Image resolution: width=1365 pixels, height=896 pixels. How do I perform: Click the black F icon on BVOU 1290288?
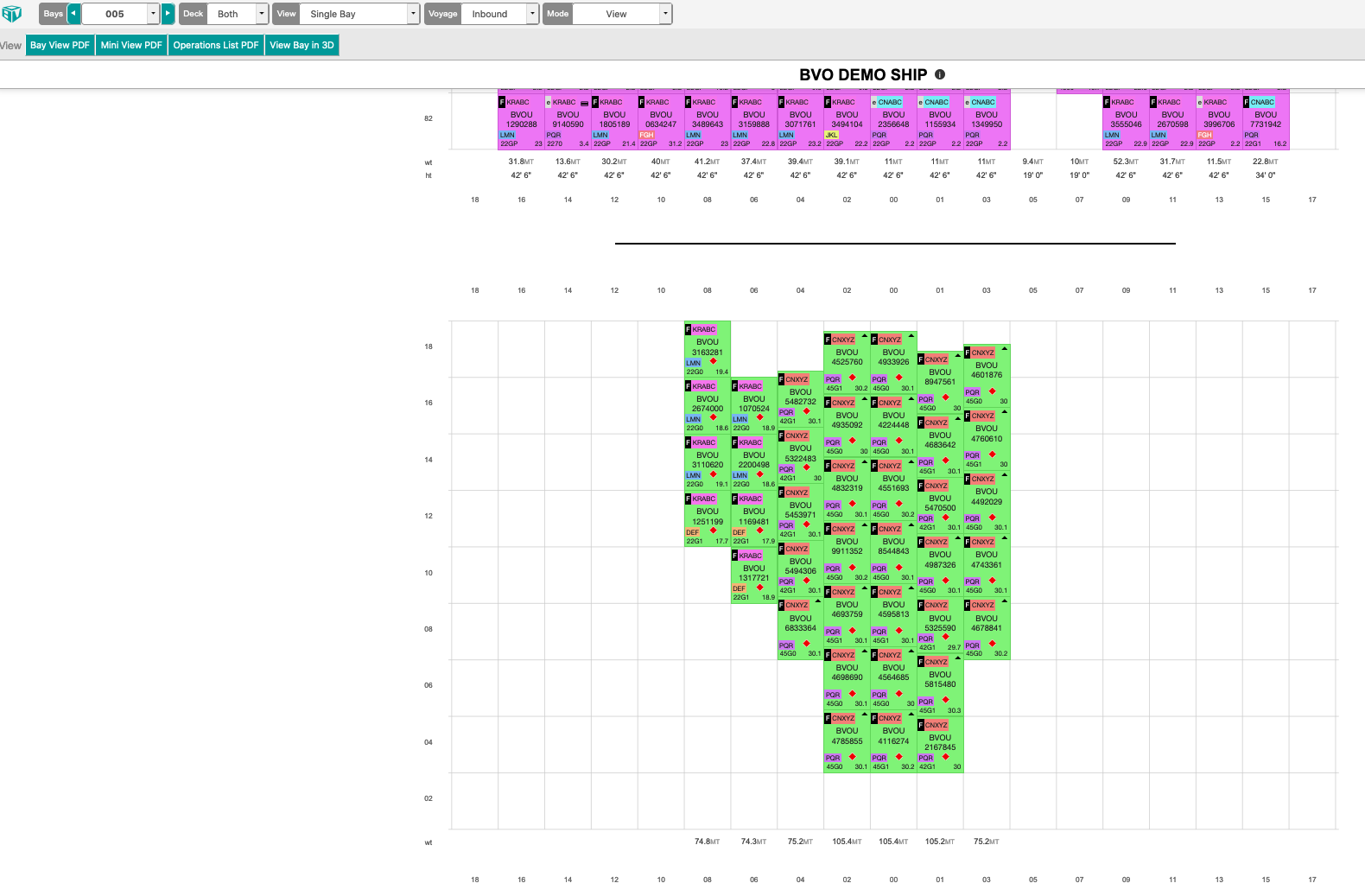[x=502, y=102]
